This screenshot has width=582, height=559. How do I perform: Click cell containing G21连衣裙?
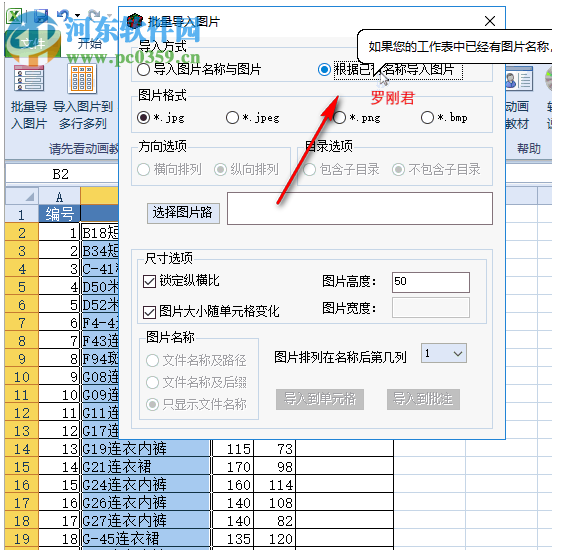(x=146, y=467)
